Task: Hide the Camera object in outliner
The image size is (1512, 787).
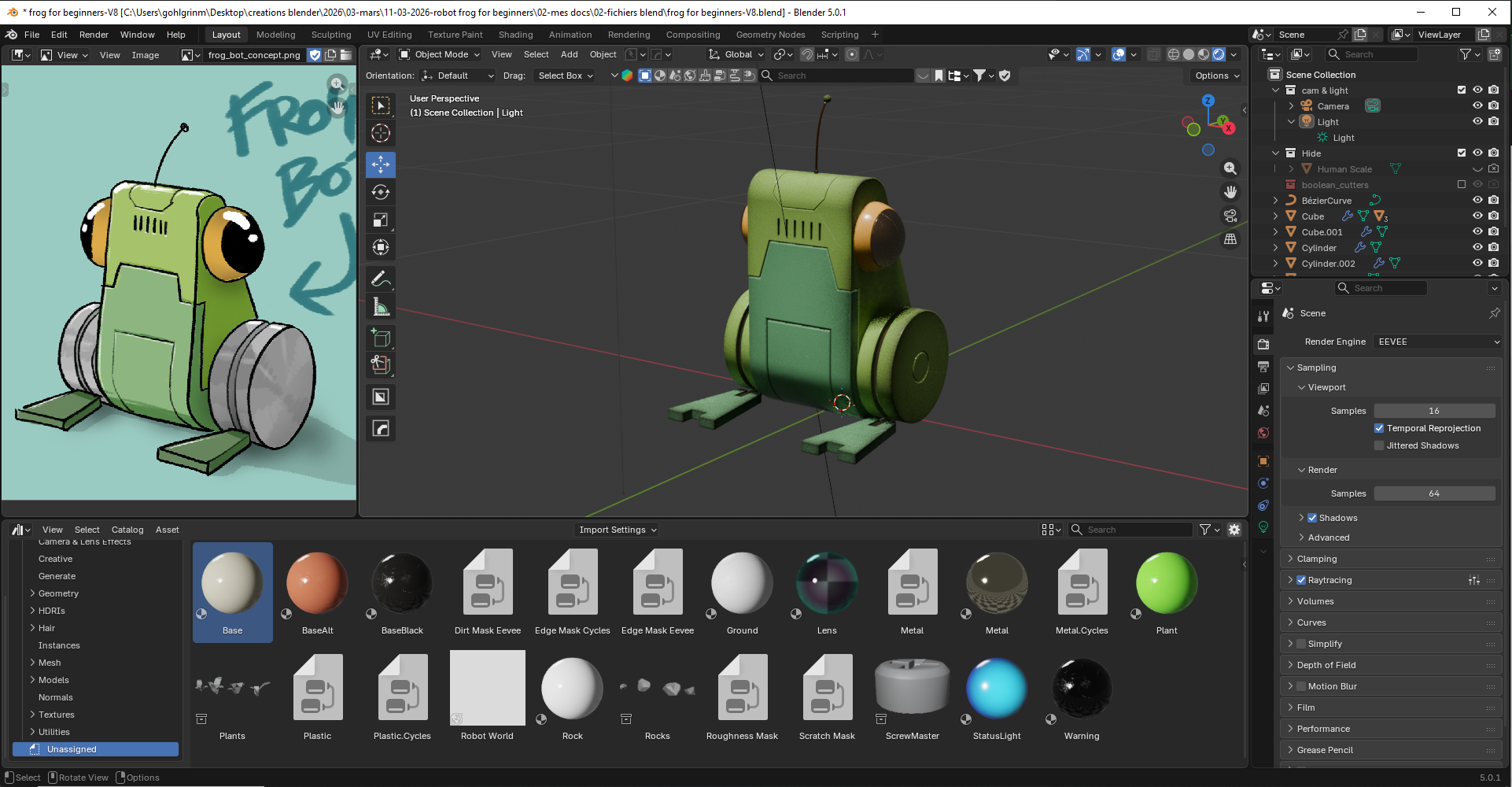Action: coord(1477,105)
